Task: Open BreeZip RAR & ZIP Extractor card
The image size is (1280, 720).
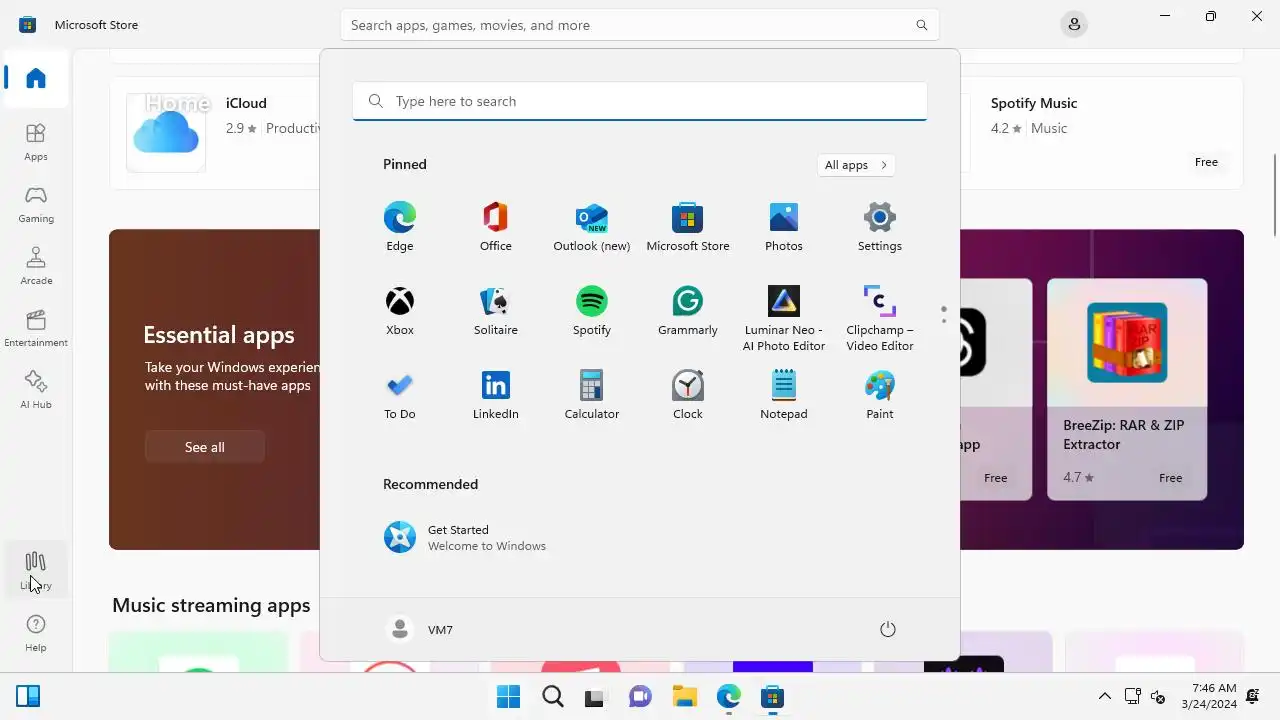Action: [x=1127, y=389]
